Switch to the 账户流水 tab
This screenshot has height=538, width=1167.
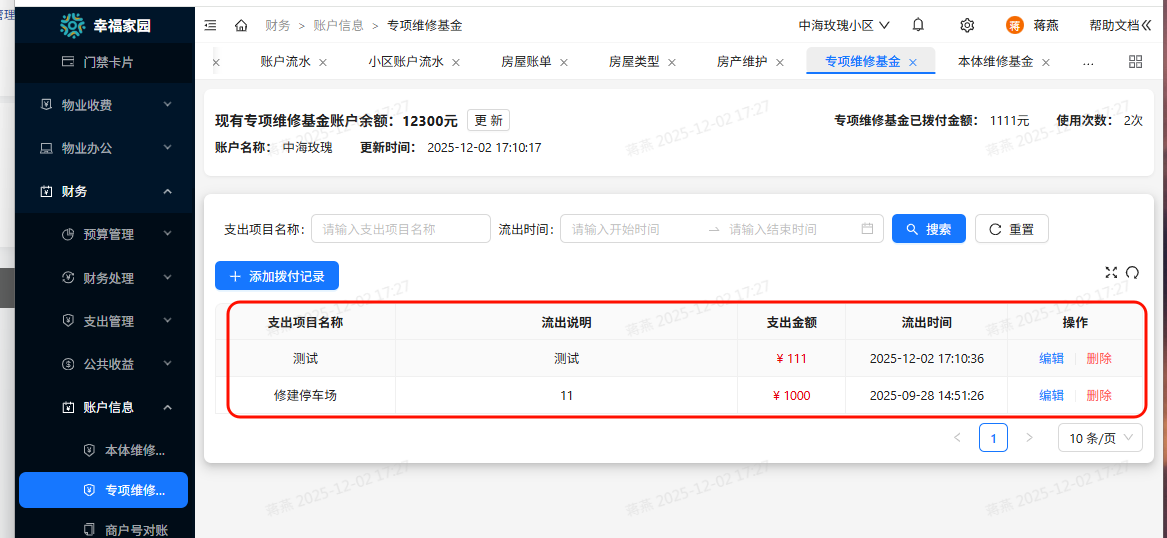point(286,62)
